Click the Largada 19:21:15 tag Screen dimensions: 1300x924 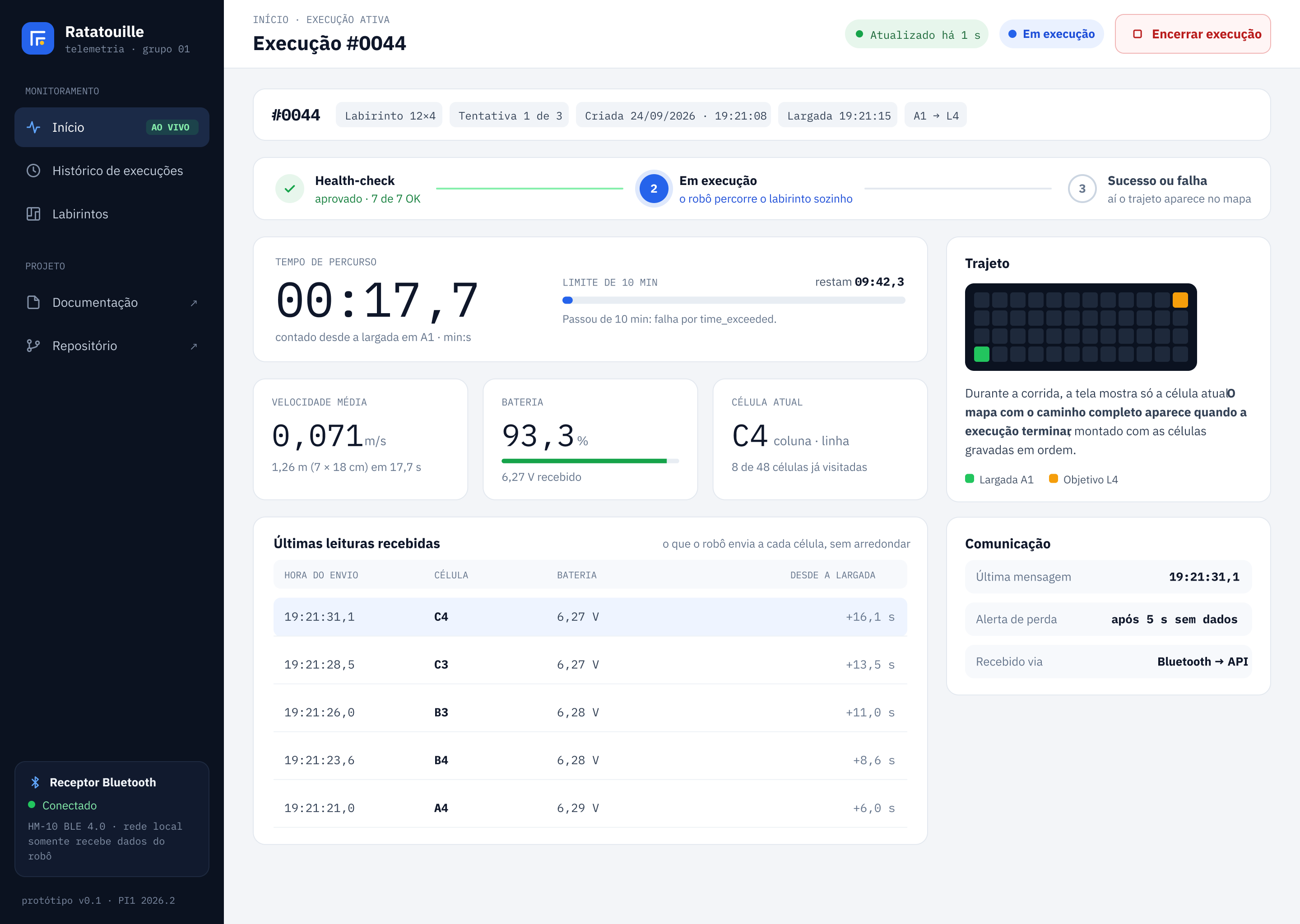(838, 115)
